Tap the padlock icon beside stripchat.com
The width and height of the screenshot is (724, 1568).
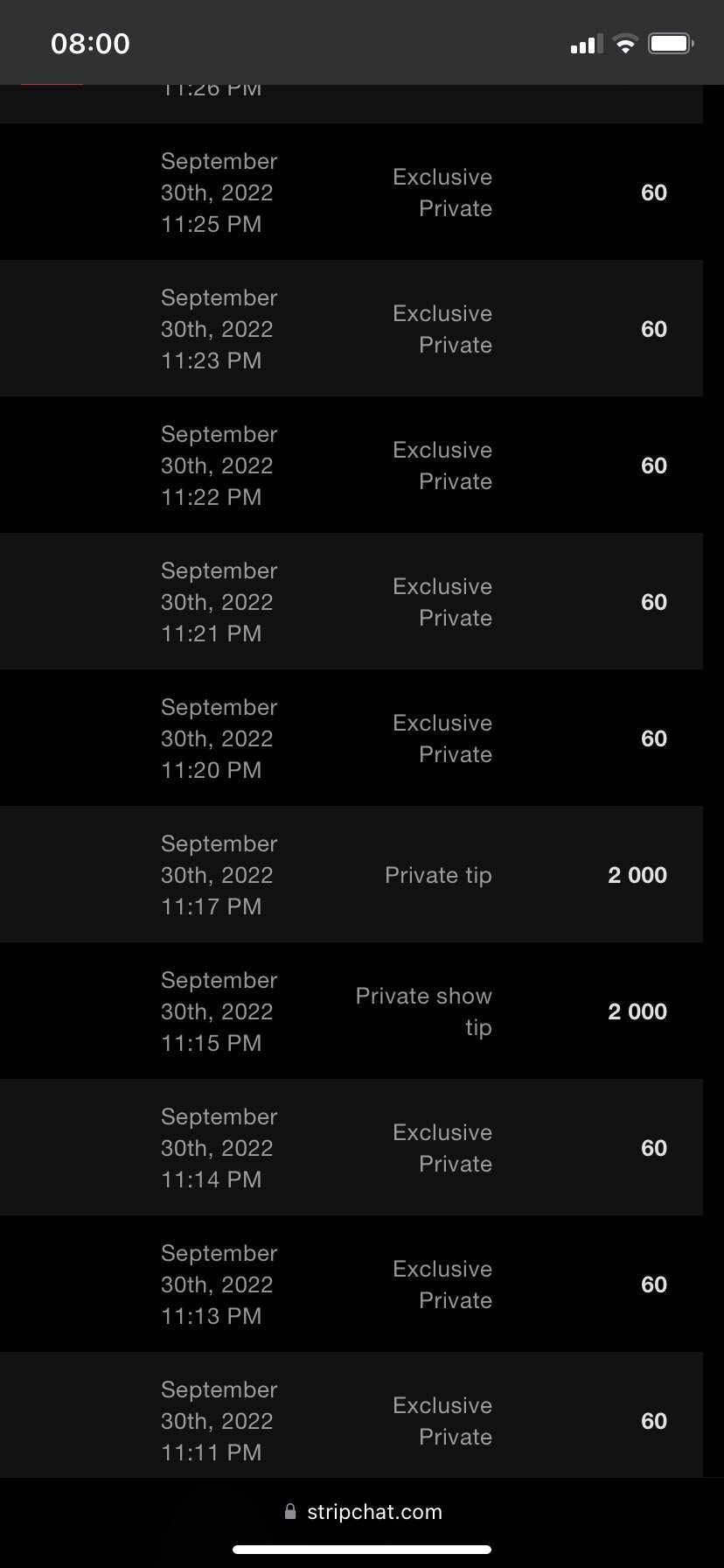point(290,1511)
